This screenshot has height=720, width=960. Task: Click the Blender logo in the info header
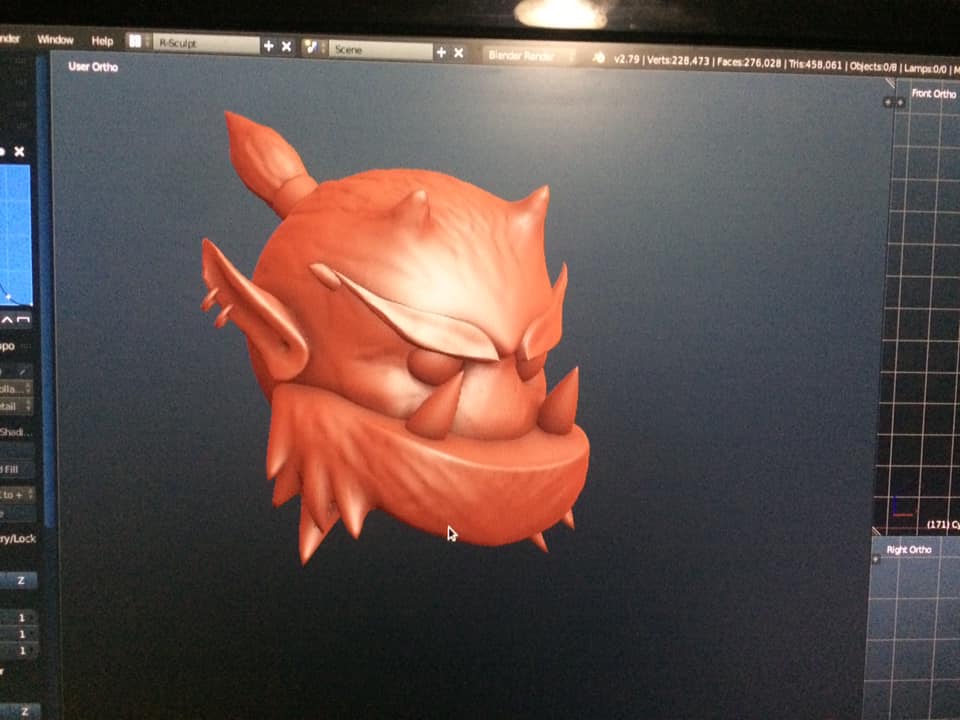click(x=599, y=59)
